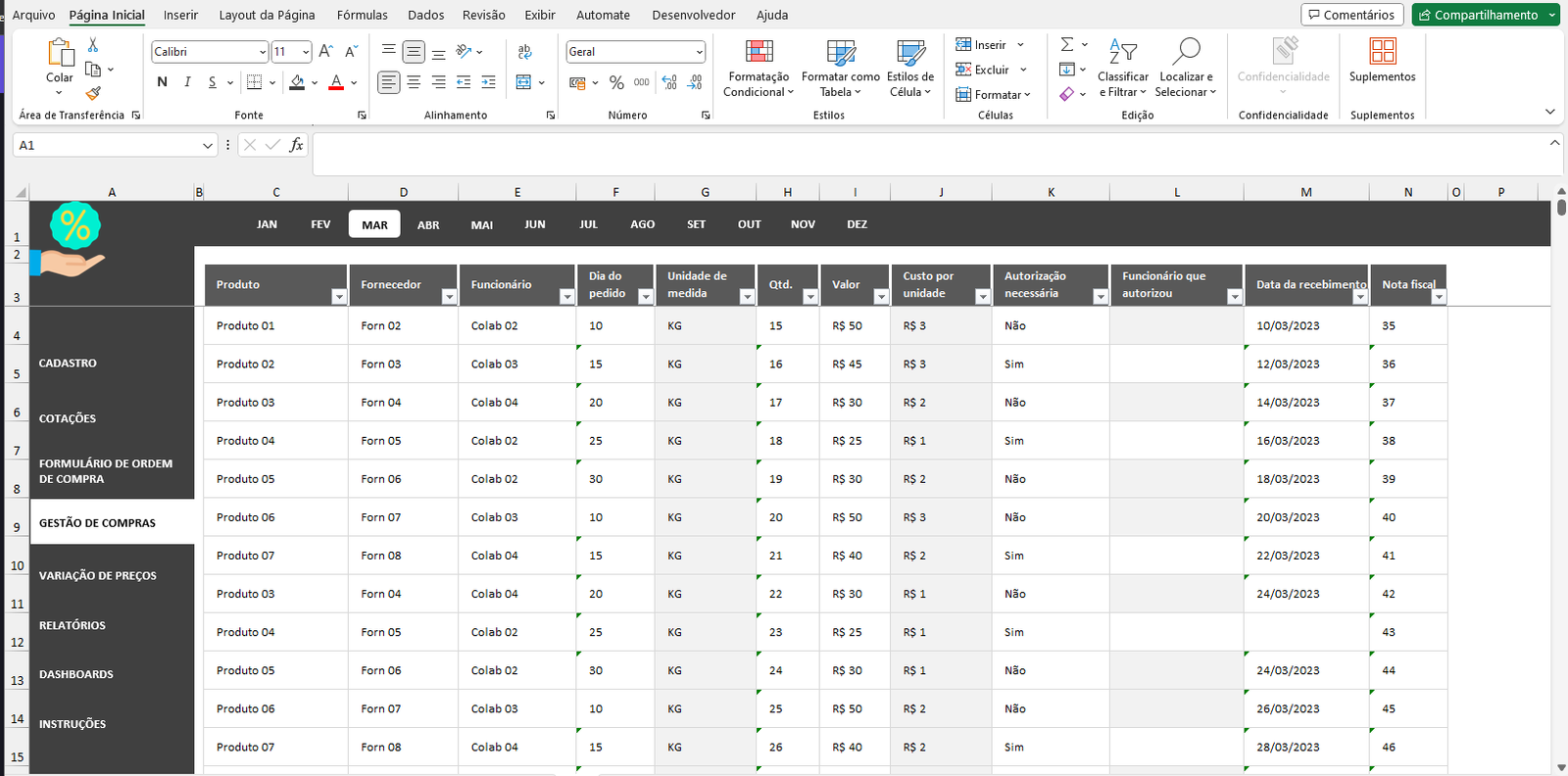This screenshot has height=776, width=1568.
Task: Click the percent style icon
Action: (x=616, y=82)
